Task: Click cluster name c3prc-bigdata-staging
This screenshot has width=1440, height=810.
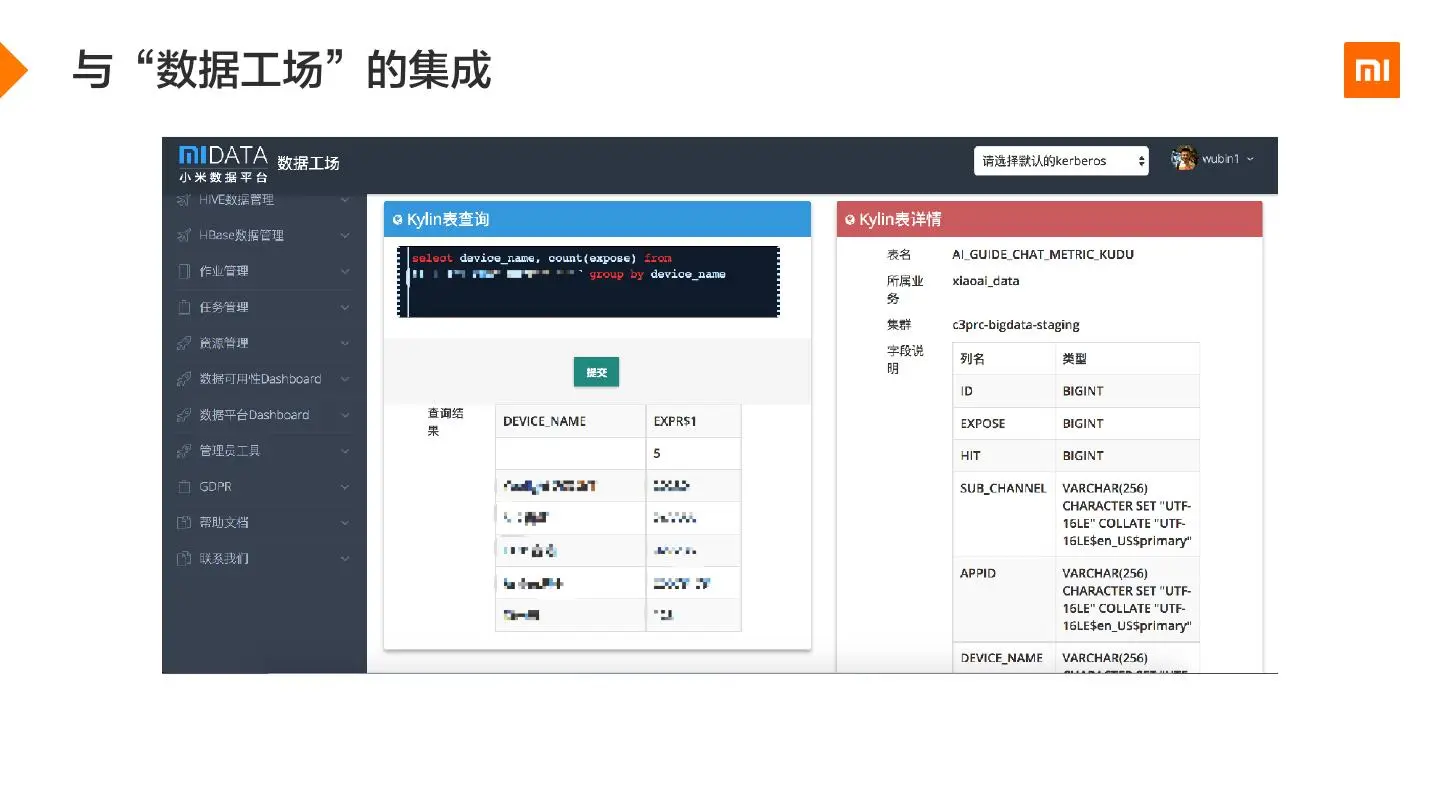Action: (1016, 325)
